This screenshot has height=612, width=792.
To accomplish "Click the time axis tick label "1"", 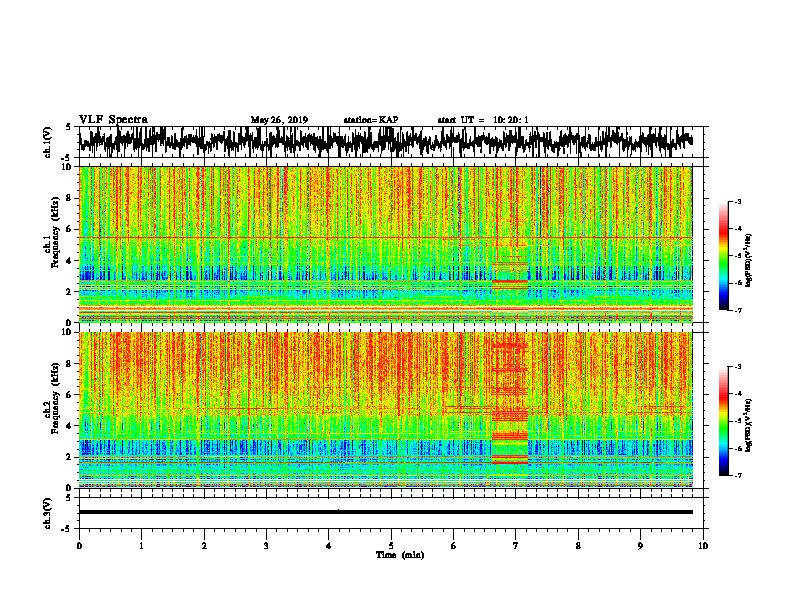I will (141, 546).
